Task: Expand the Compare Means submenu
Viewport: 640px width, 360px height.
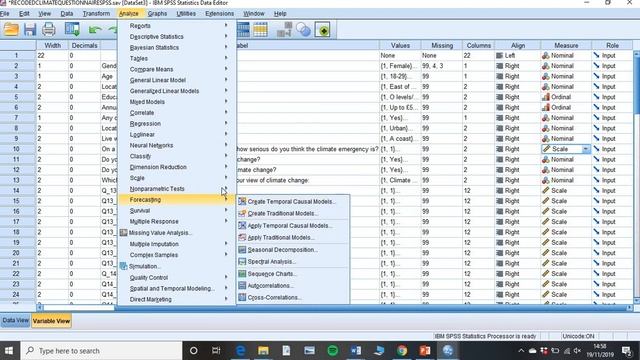Action: coord(177,69)
